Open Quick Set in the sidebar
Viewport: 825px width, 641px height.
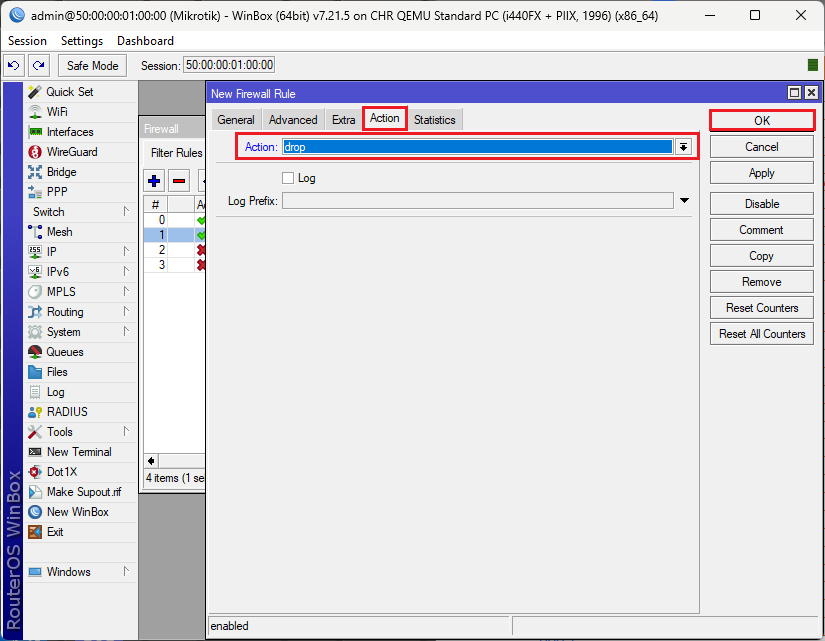click(x=80, y=92)
